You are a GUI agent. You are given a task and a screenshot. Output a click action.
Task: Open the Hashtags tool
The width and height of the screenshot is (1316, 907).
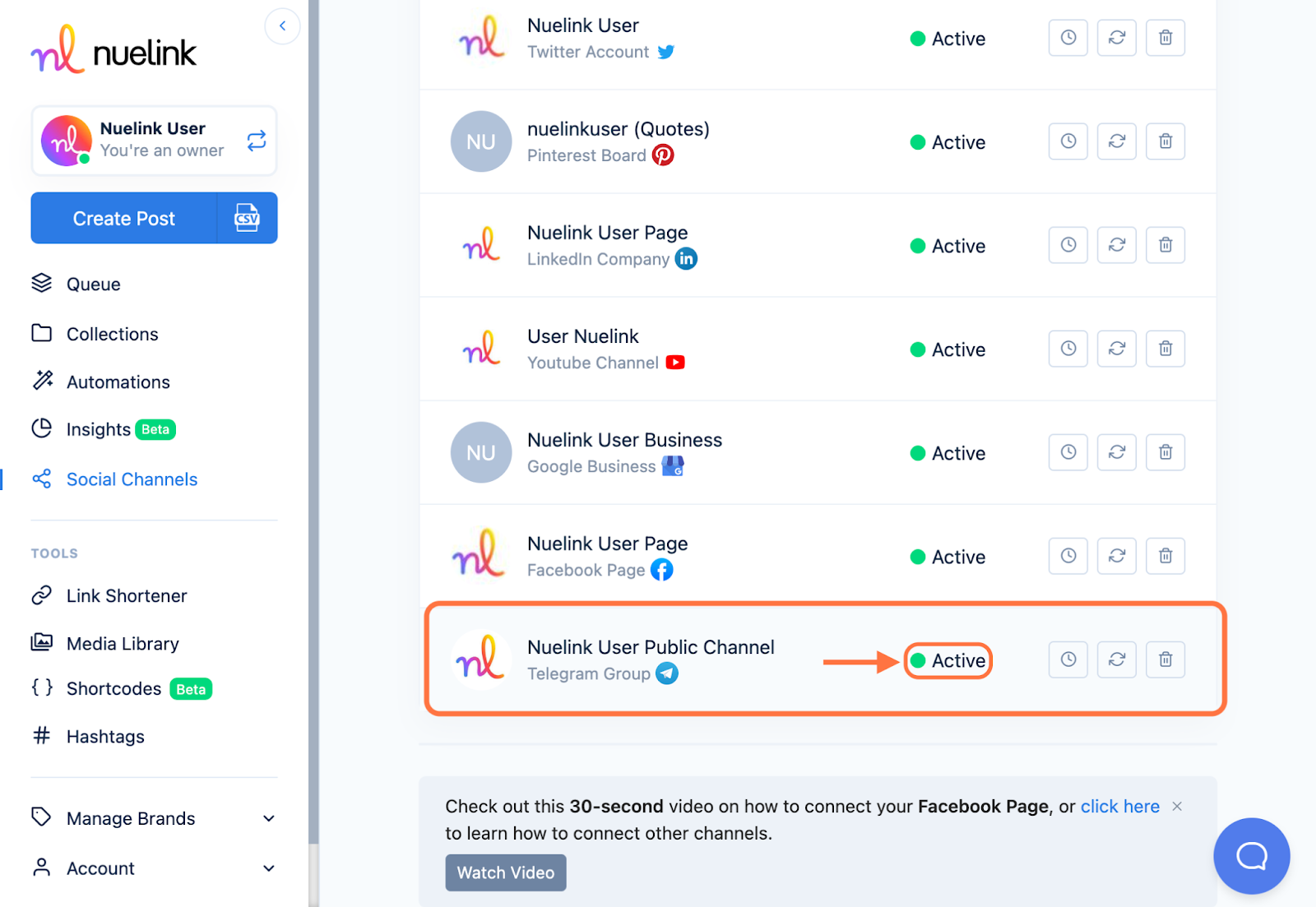coord(88,736)
